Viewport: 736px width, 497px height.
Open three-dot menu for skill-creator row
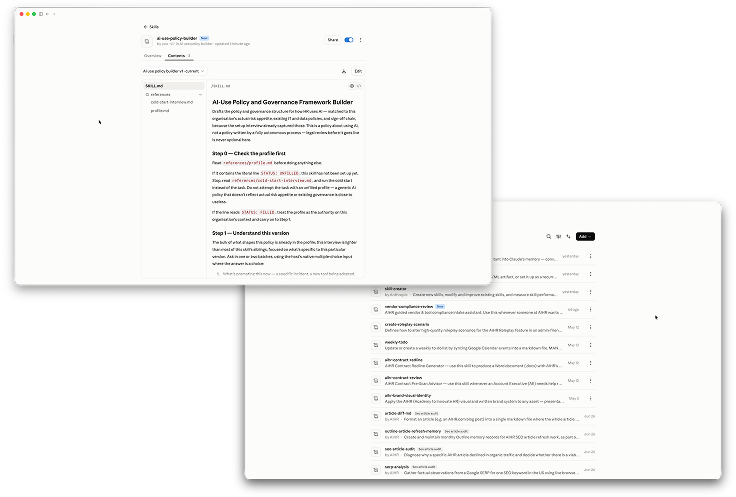(590, 292)
